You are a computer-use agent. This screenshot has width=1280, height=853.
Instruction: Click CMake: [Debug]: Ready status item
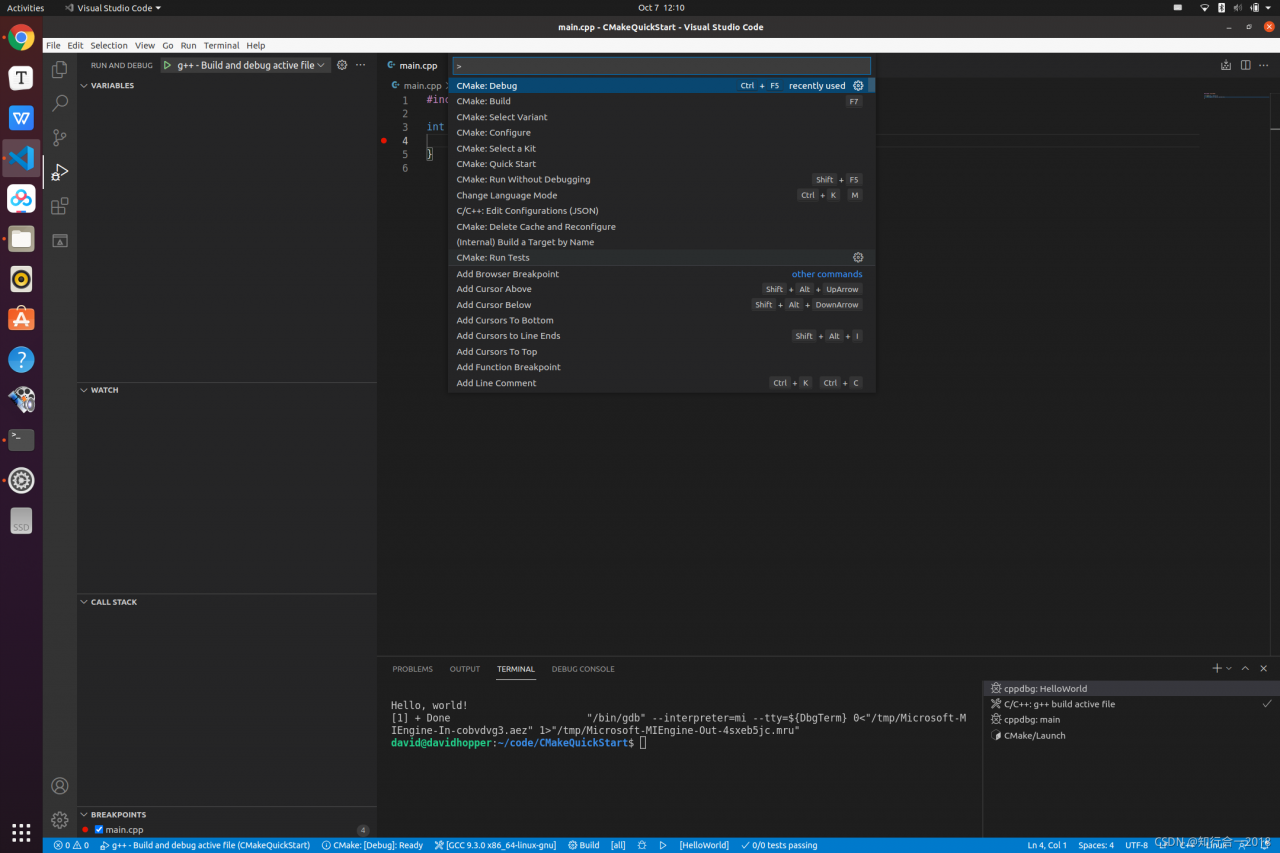(x=372, y=845)
